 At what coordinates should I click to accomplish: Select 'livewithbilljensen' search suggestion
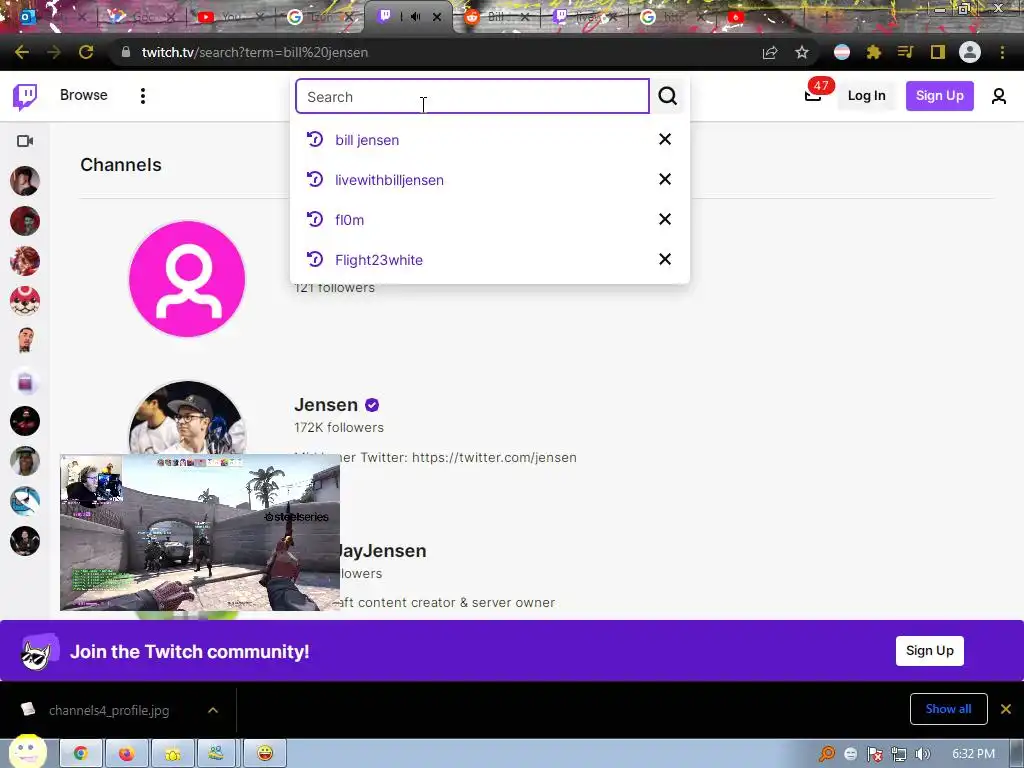click(389, 180)
